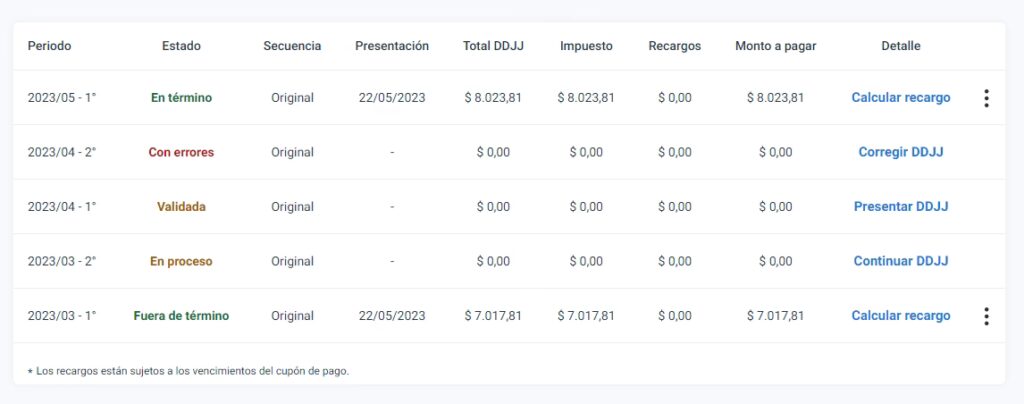Click the Monto a pagar column header
1024x404 pixels.
pos(775,46)
